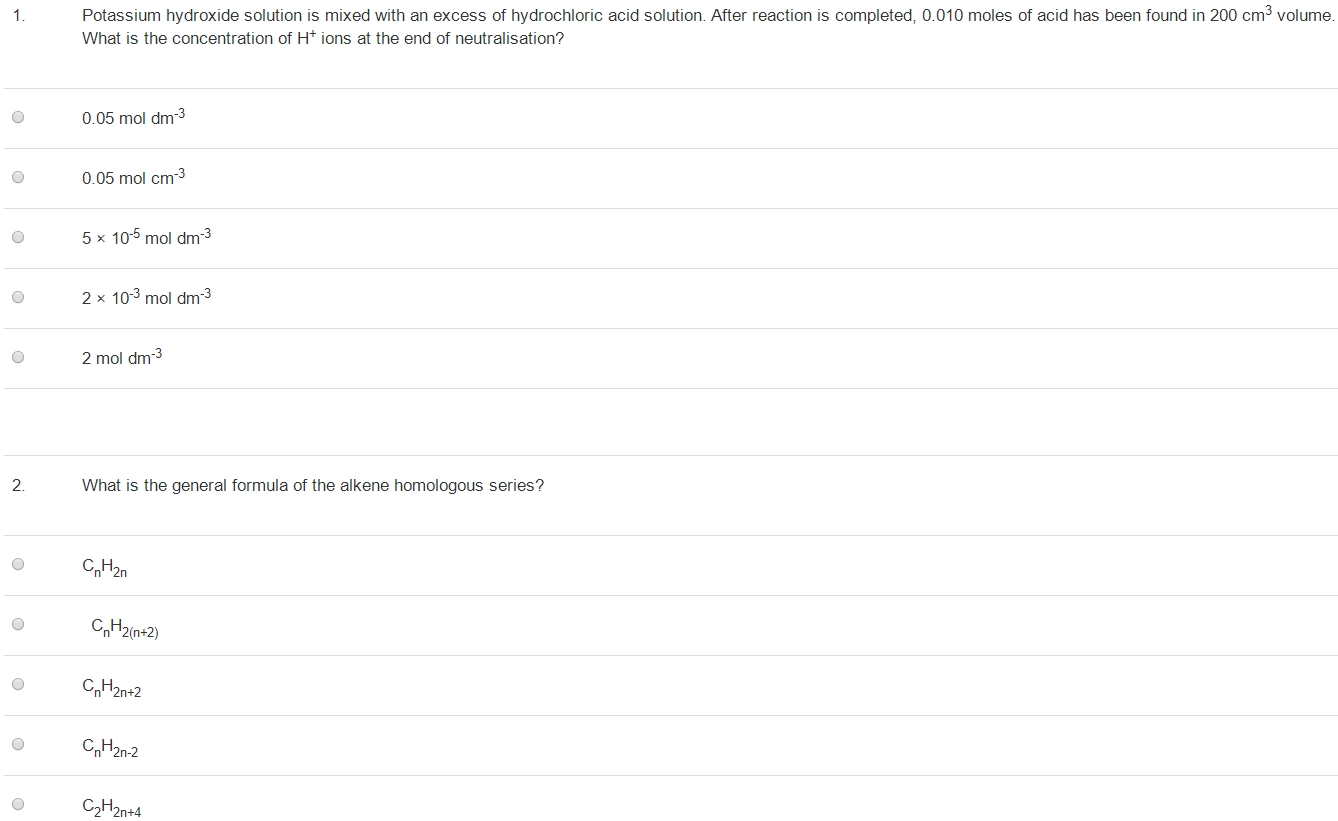Choose the 2 mol dm-3 radio option
Image resolution: width=1338 pixels, height=821 pixels.
[x=17, y=357]
